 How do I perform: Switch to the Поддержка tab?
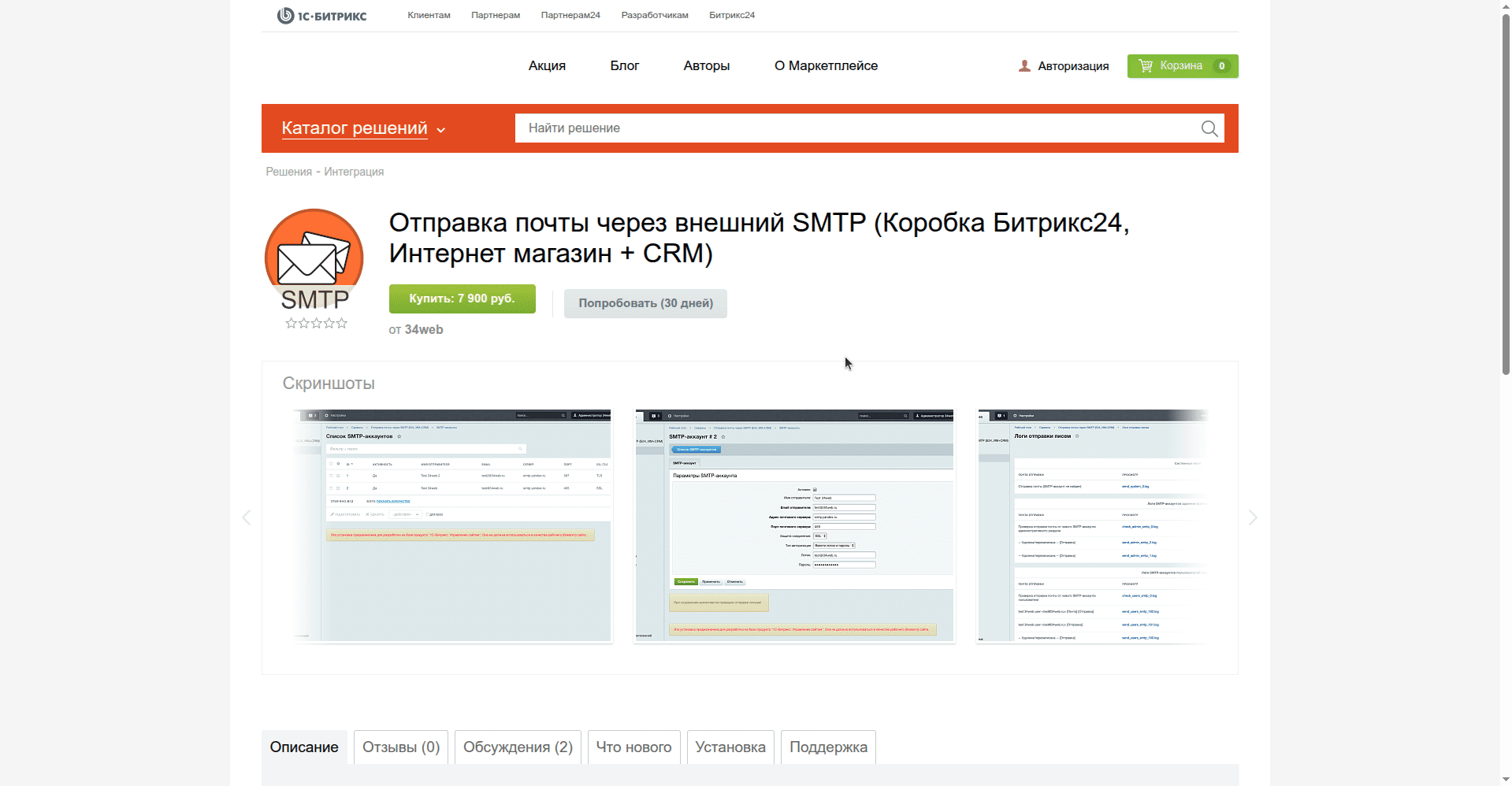click(x=828, y=747)
